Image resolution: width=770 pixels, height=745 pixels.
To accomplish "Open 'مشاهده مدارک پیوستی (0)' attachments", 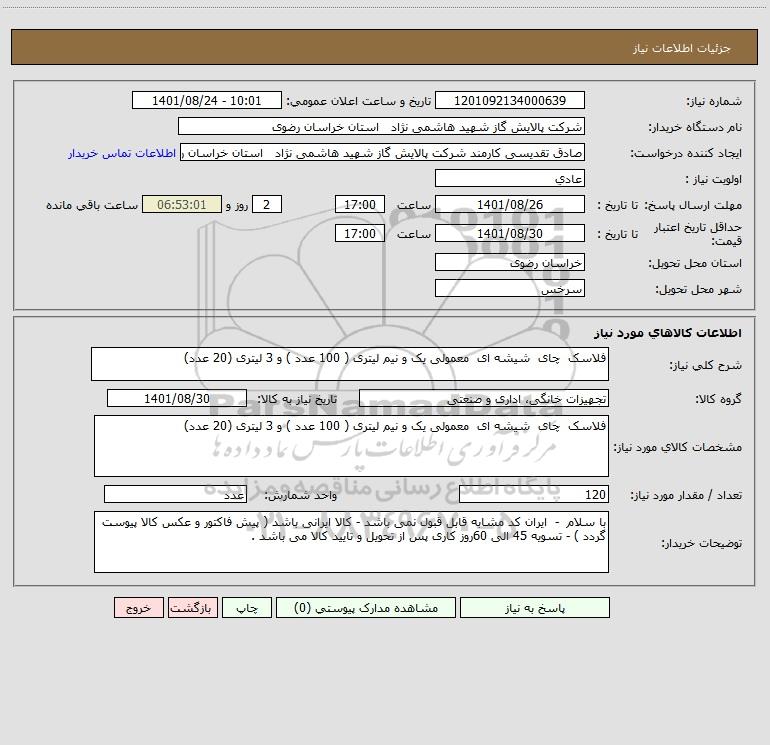I will coord(366,607).
